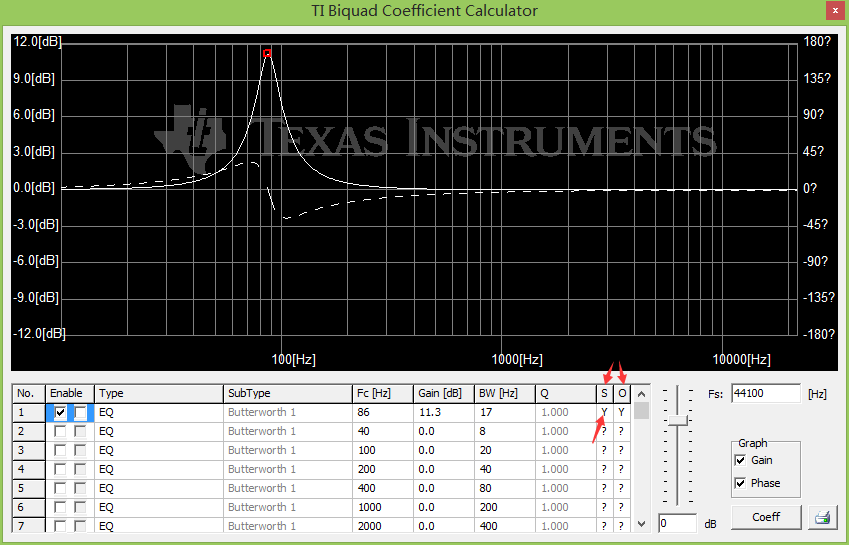Click the O column header
849x545 pixels.
tap(622, 393)
